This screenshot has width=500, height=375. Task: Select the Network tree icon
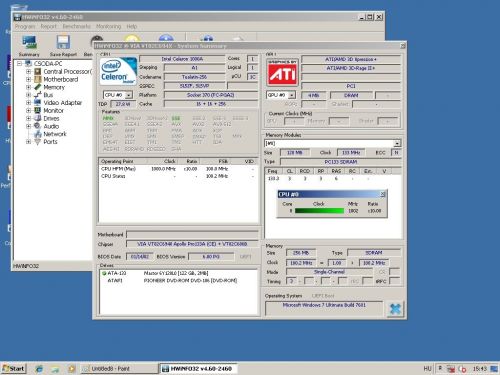pos(38,134)
